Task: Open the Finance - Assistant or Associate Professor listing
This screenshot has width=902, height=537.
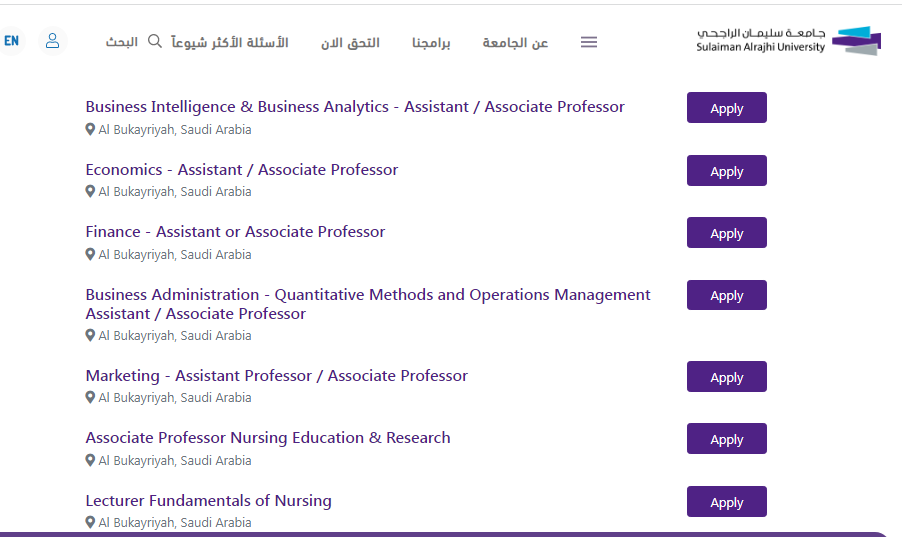Action: [235, 232]
